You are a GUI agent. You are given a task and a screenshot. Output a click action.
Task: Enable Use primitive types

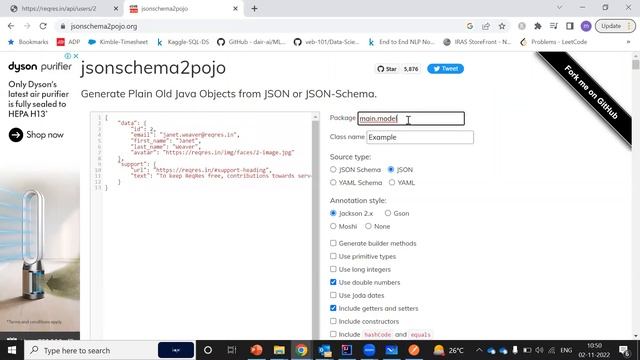[x=333, y=256]
